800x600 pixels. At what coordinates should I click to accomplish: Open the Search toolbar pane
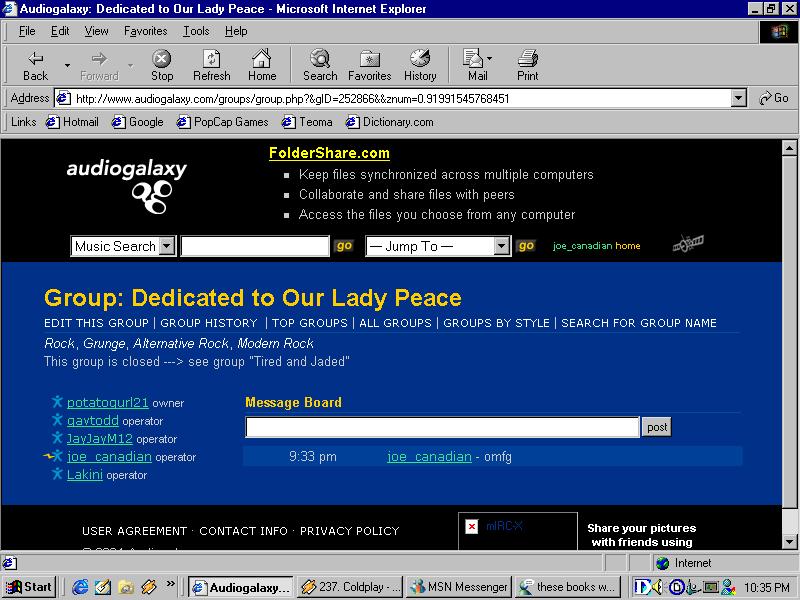[x=320, y=65]
